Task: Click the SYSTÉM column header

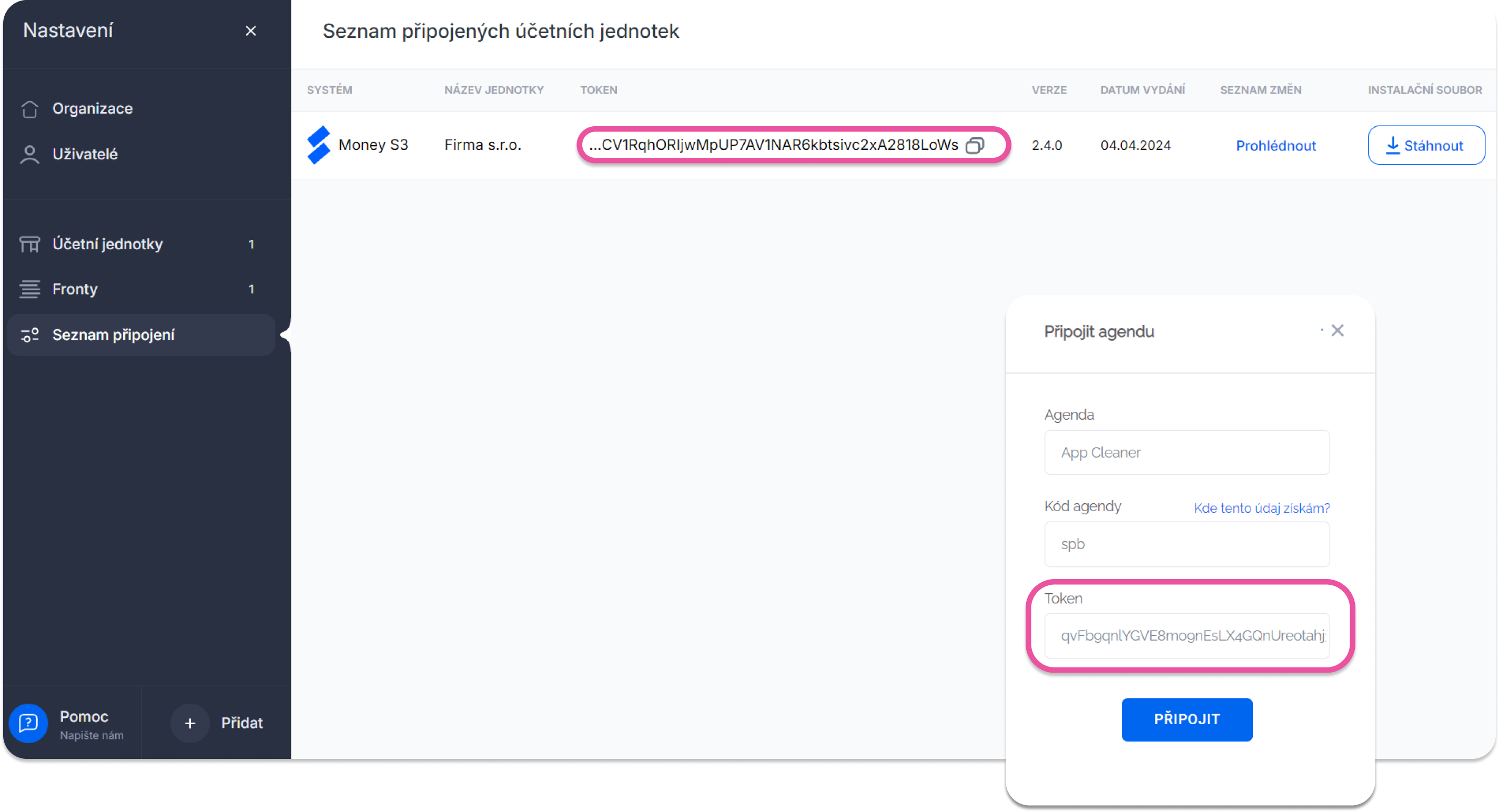Action: (329, 90)
